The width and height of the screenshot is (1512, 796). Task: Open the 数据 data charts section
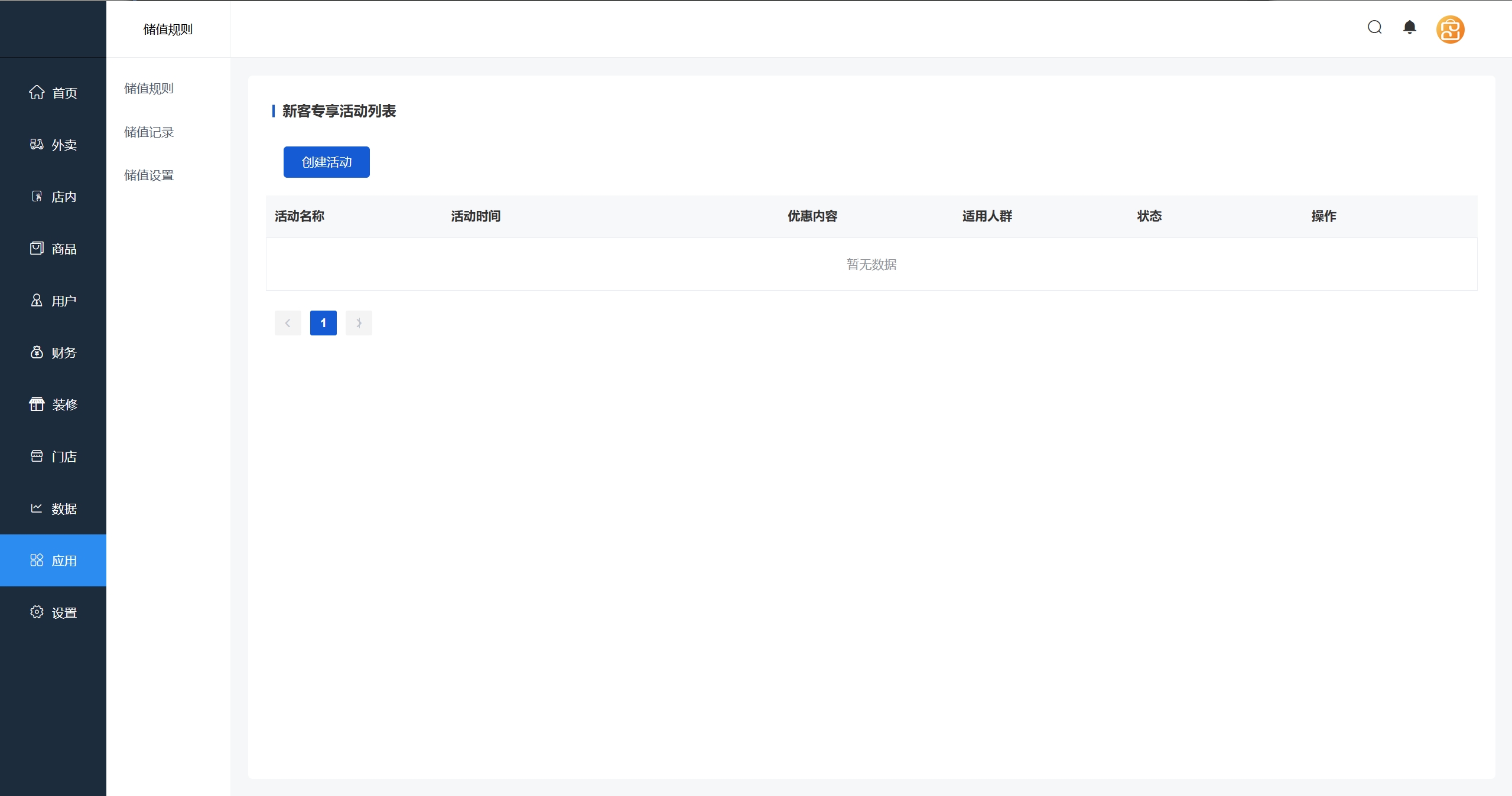(x=53, y=508)
